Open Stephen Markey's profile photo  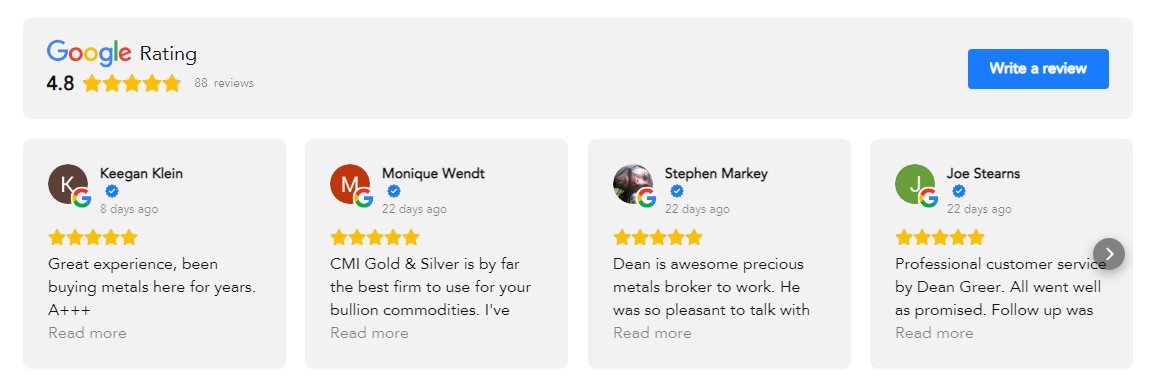[633, 184]
